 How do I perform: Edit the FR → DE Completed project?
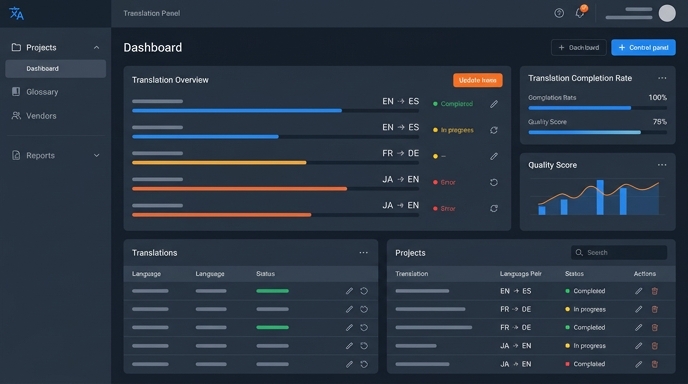[x=638, y=327]
